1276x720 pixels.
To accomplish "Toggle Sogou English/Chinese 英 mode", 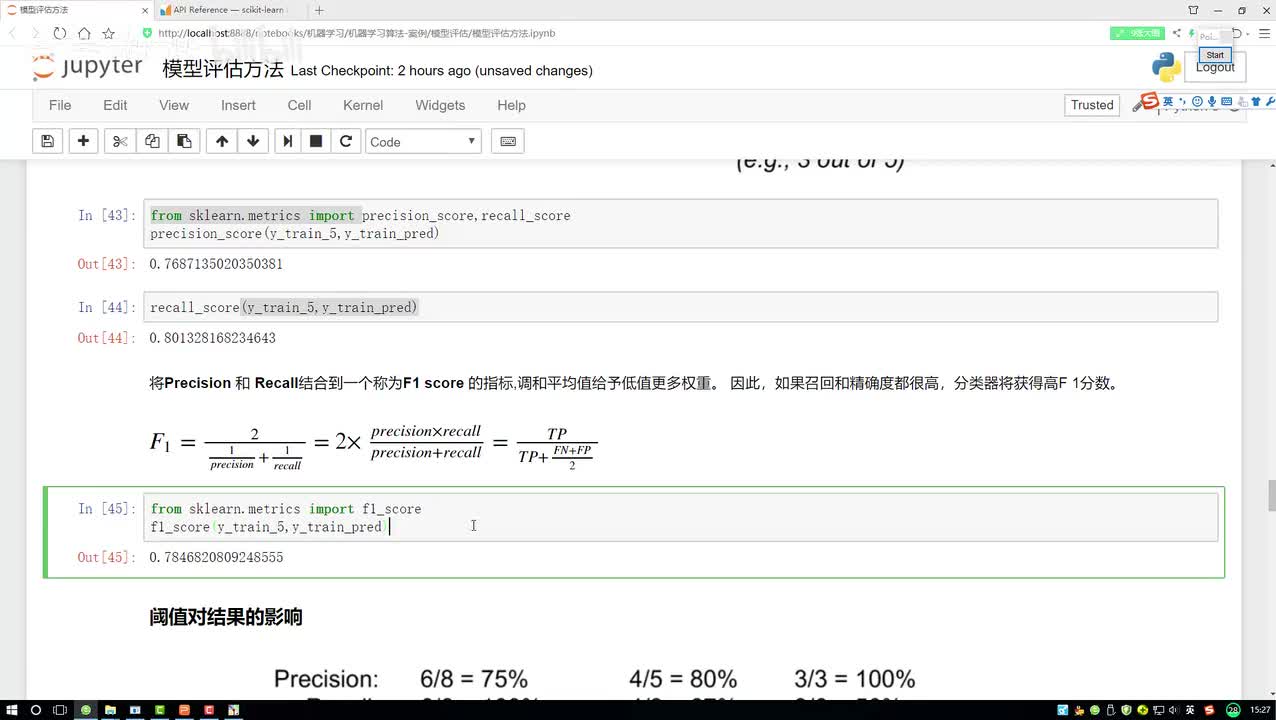I will tap(1167, 101).
